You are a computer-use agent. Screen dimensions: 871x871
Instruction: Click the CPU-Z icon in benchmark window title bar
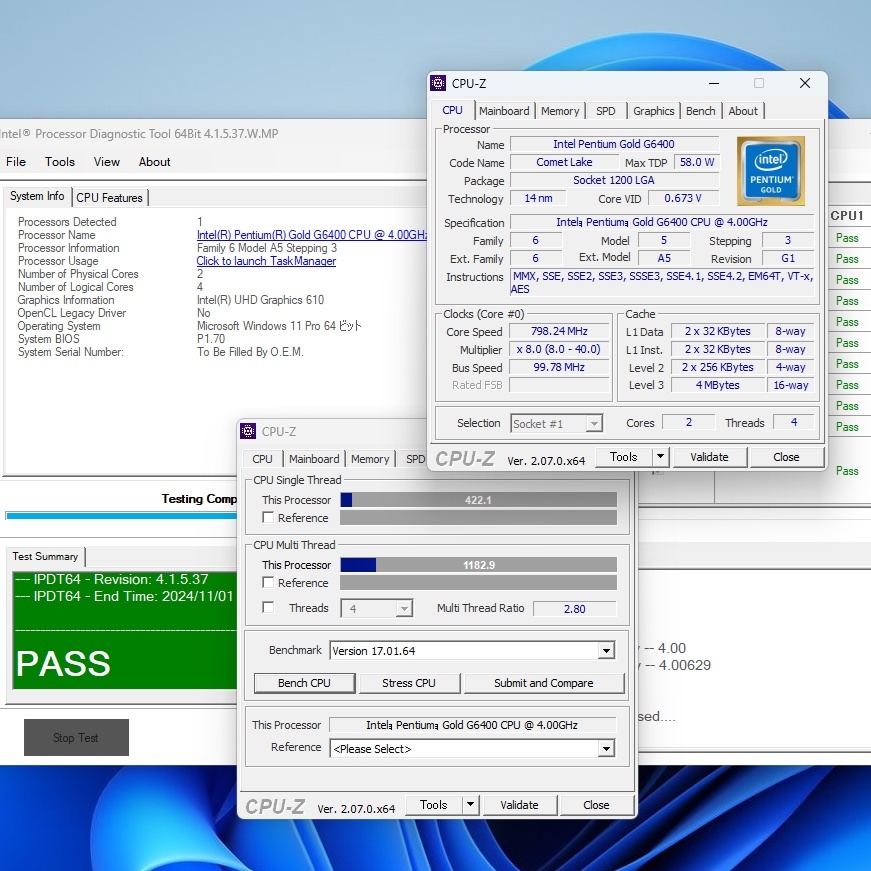[248, 432]
